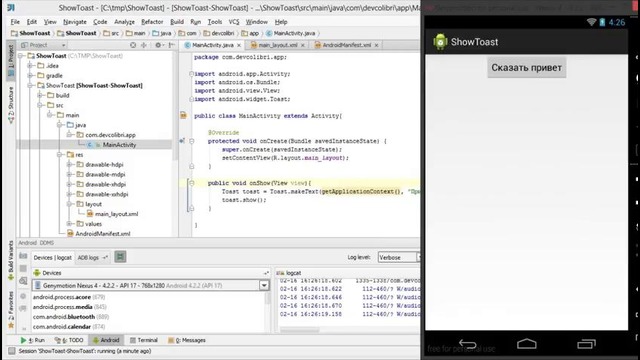Toggle the 1: Project side tool window
The height and width of the screenshot is (360, 640).
(x=11, y=61)
